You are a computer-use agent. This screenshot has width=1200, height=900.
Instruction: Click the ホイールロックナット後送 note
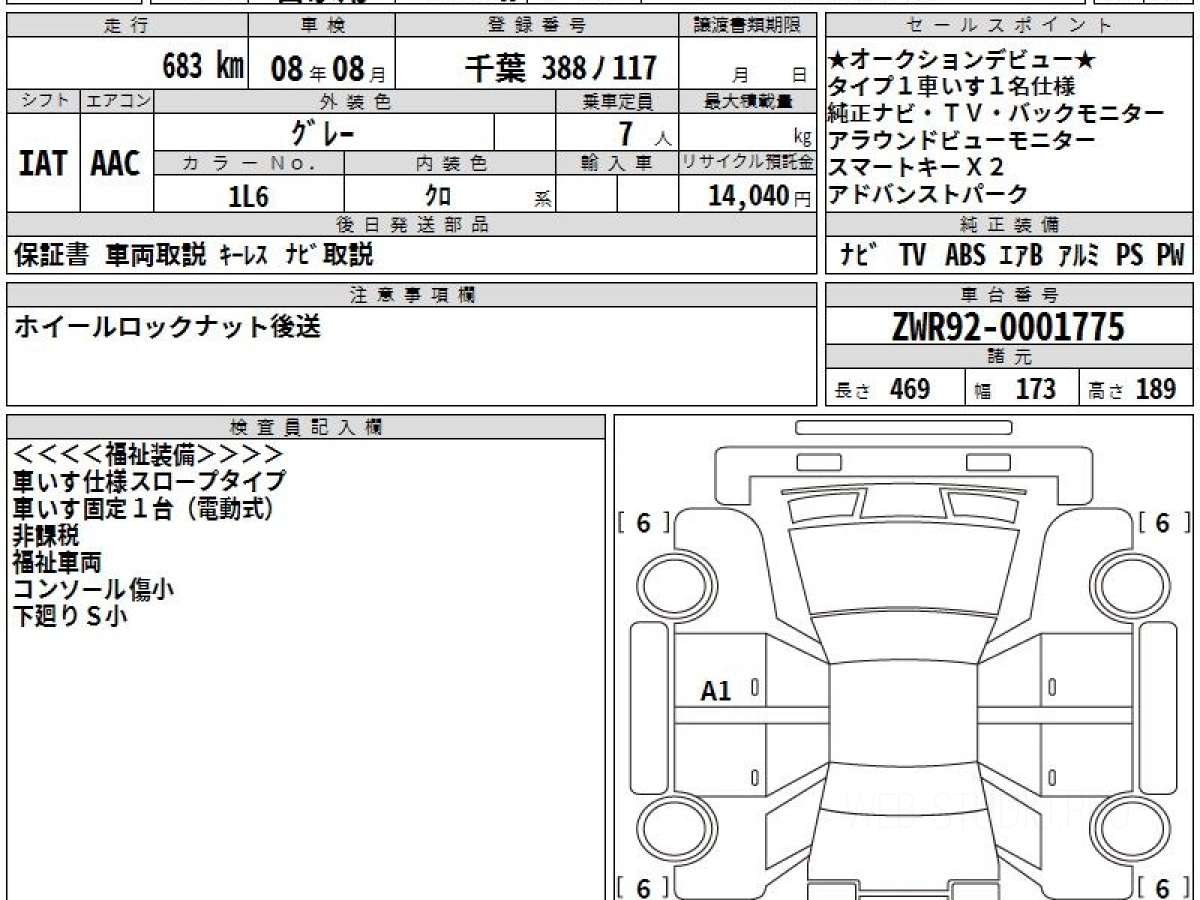pos(167,327)
